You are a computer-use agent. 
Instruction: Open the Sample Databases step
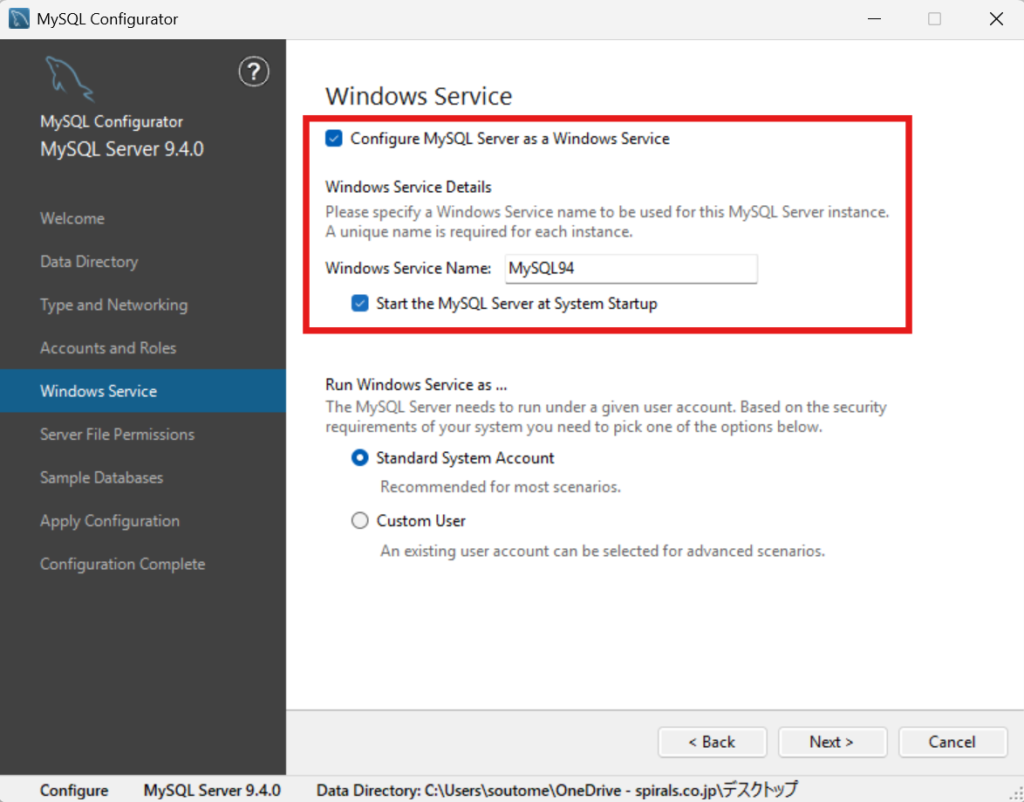tap(101, 478)
